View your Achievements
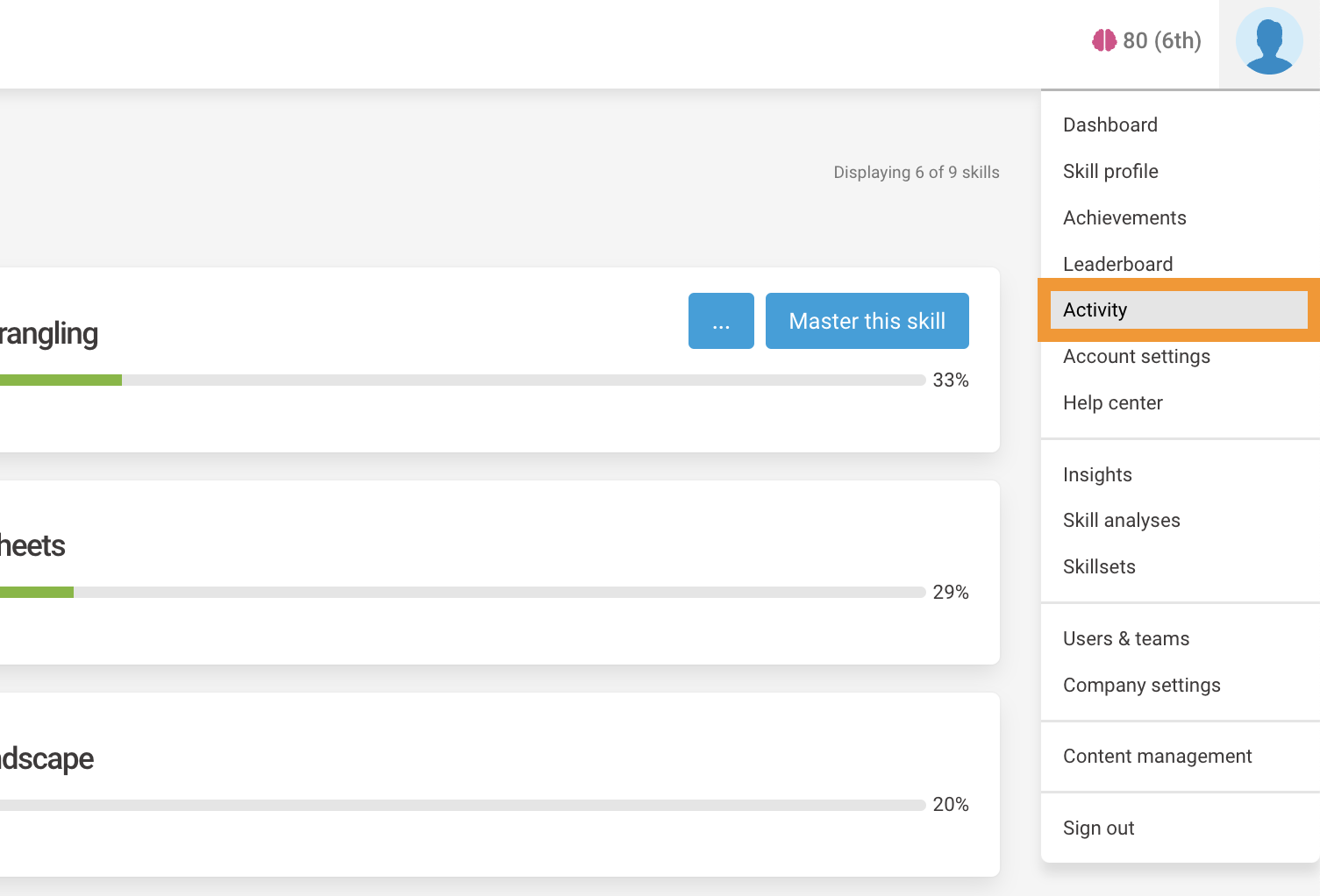The image size is (1320, 896). [x=1124, y=217]
